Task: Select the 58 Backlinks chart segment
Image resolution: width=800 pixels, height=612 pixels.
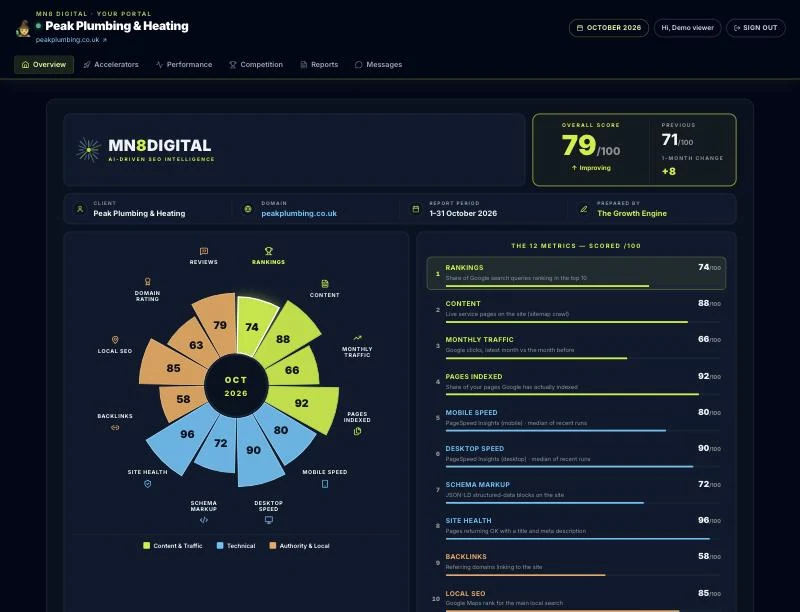Action: coord(183,401)
